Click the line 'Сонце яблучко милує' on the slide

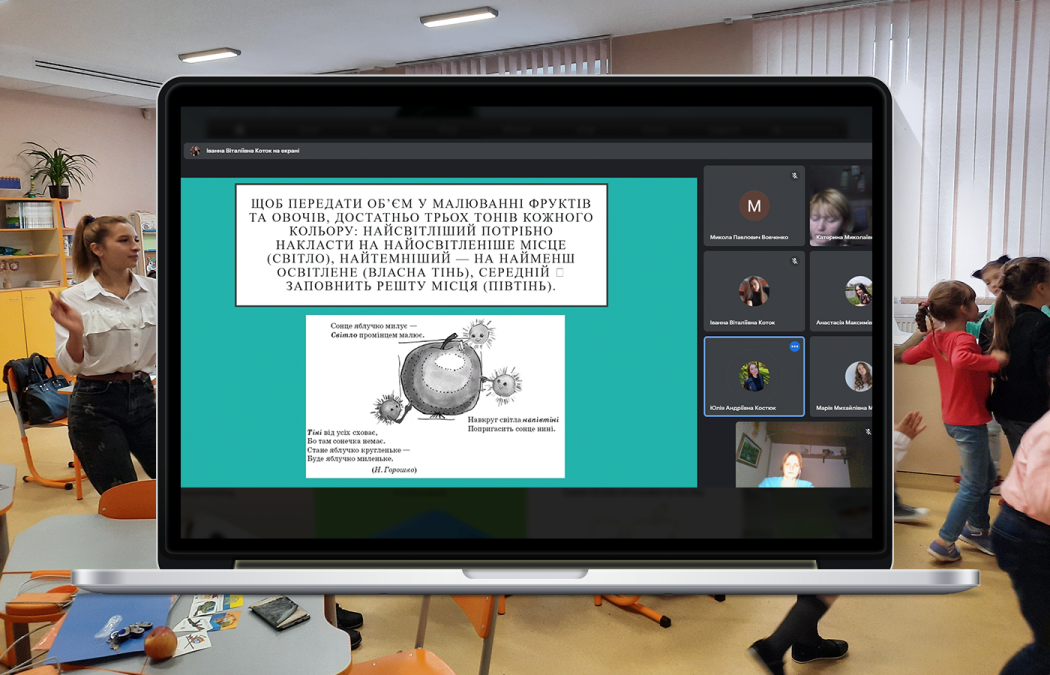[x=373, y=326]
